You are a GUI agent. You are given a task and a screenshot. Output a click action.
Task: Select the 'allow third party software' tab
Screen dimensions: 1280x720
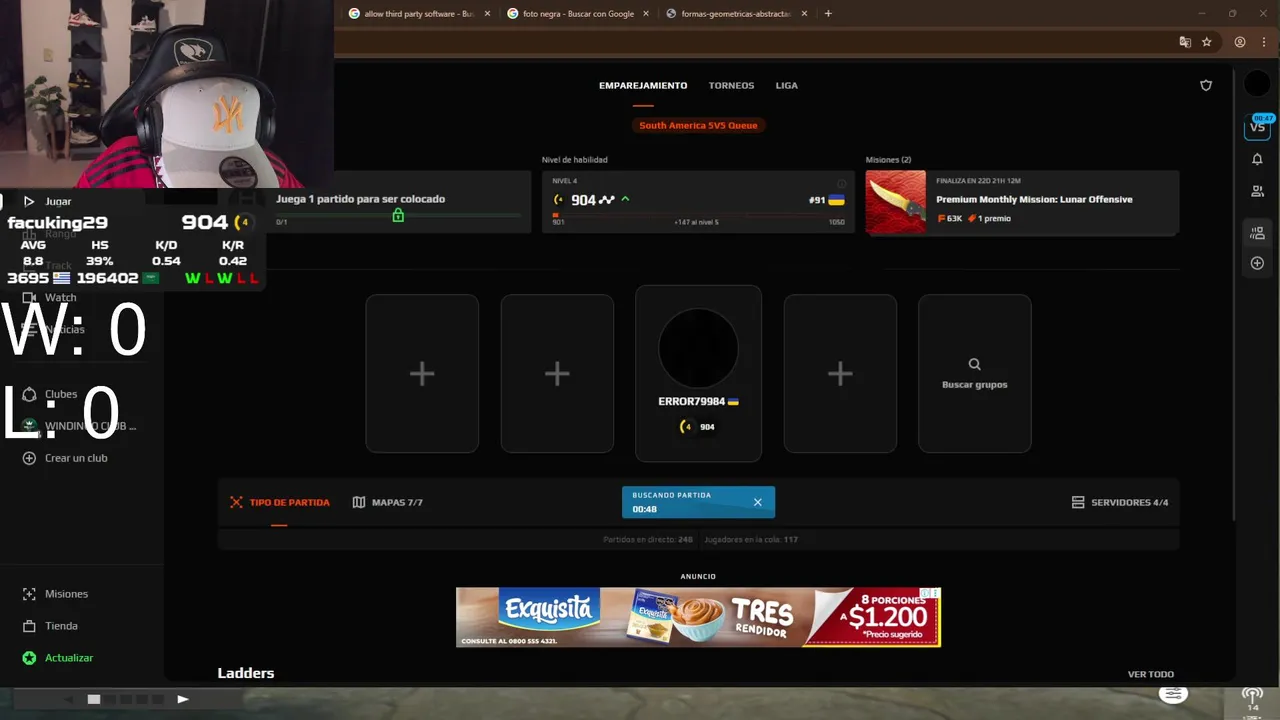click(418, 14)
